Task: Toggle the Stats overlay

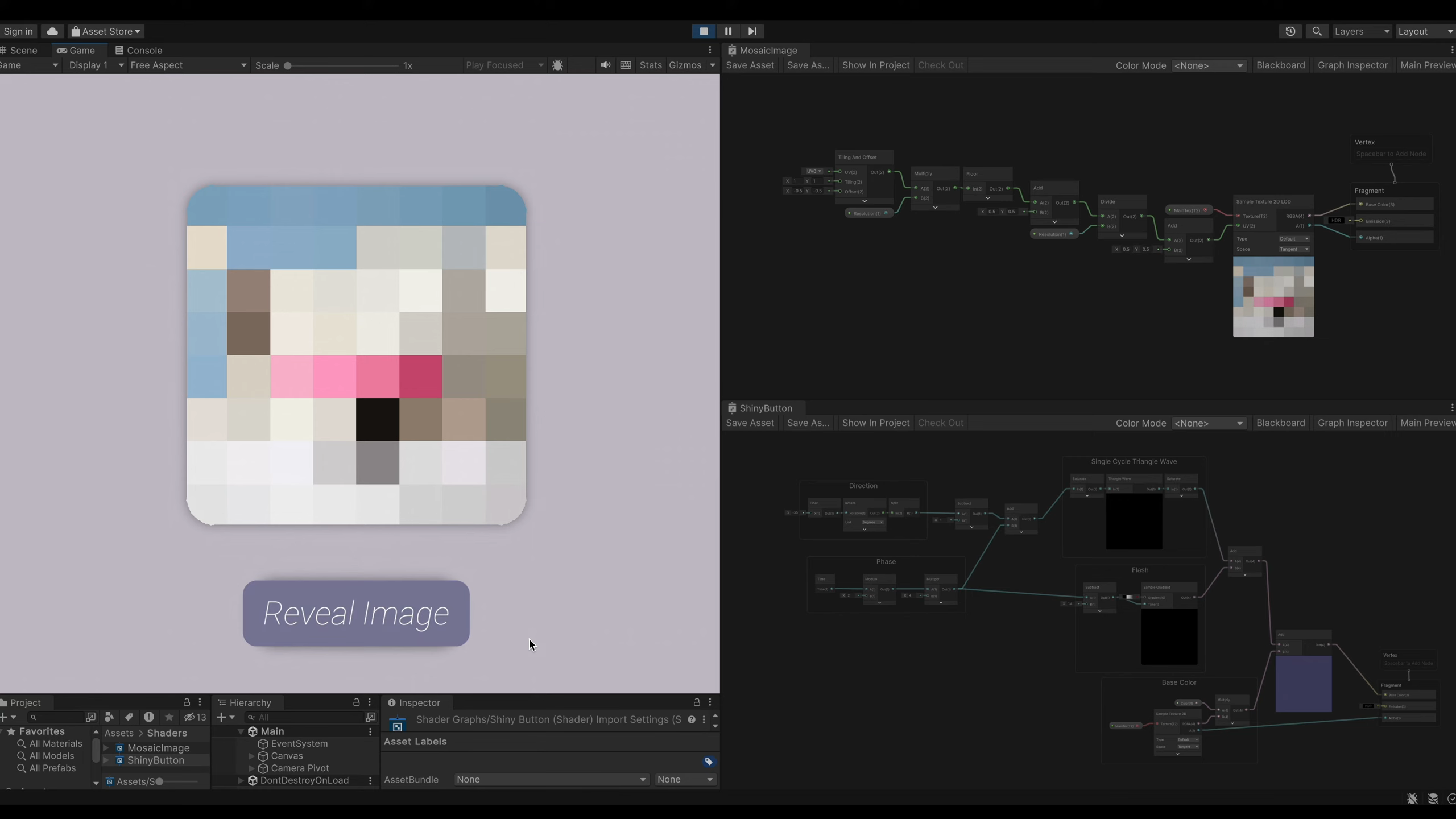Action: tap(651, 65)
